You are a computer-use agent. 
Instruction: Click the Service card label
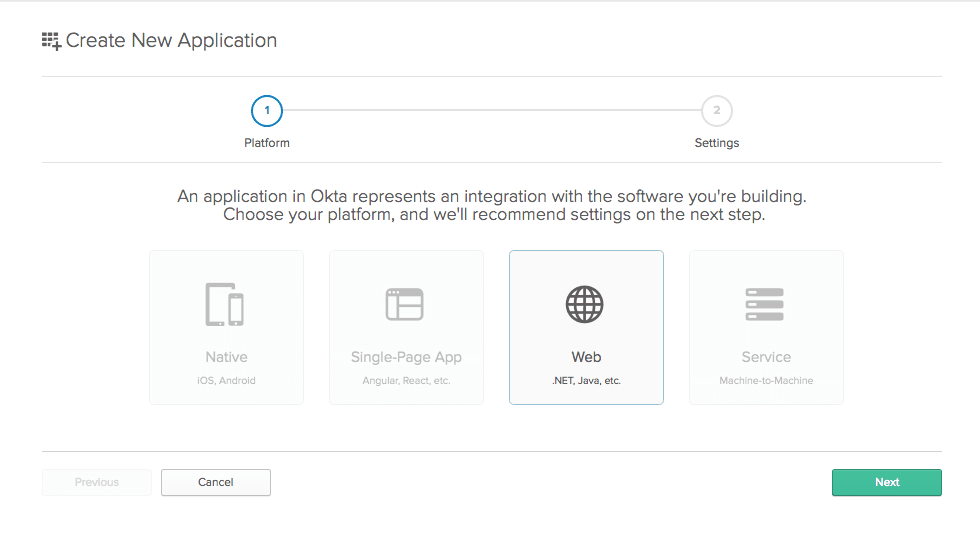click(x=766, y=357)
